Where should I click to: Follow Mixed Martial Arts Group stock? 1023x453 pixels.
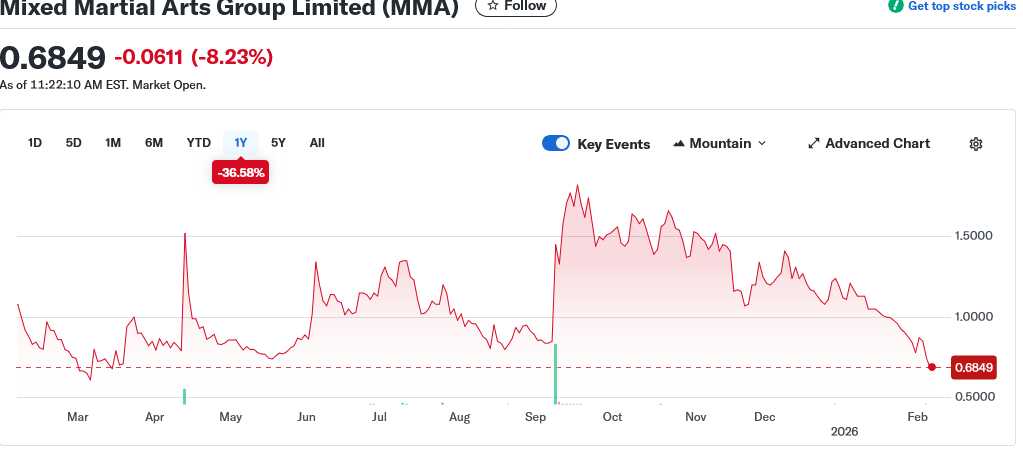pyautogui.click(x=516, y=6)
